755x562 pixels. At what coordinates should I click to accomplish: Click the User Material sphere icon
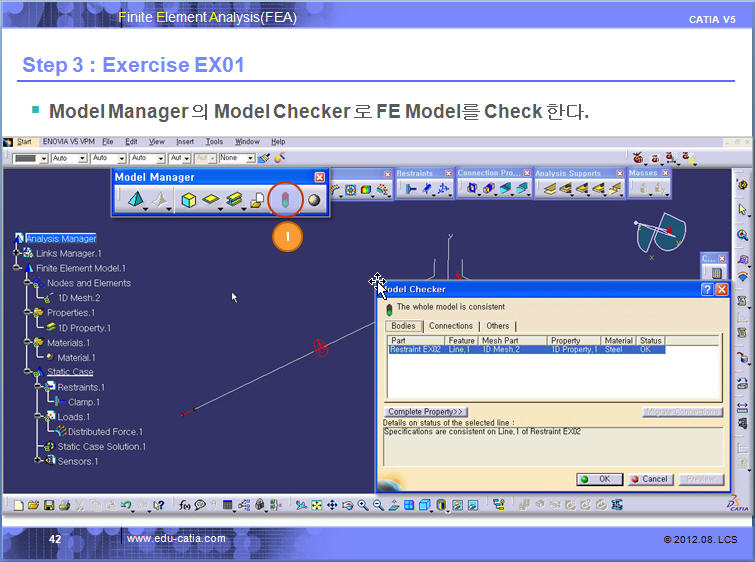point(313,200)
